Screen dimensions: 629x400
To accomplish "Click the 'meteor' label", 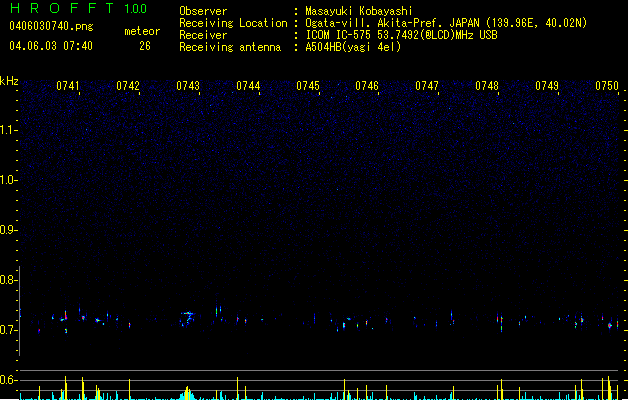I will tap(142, 31).
